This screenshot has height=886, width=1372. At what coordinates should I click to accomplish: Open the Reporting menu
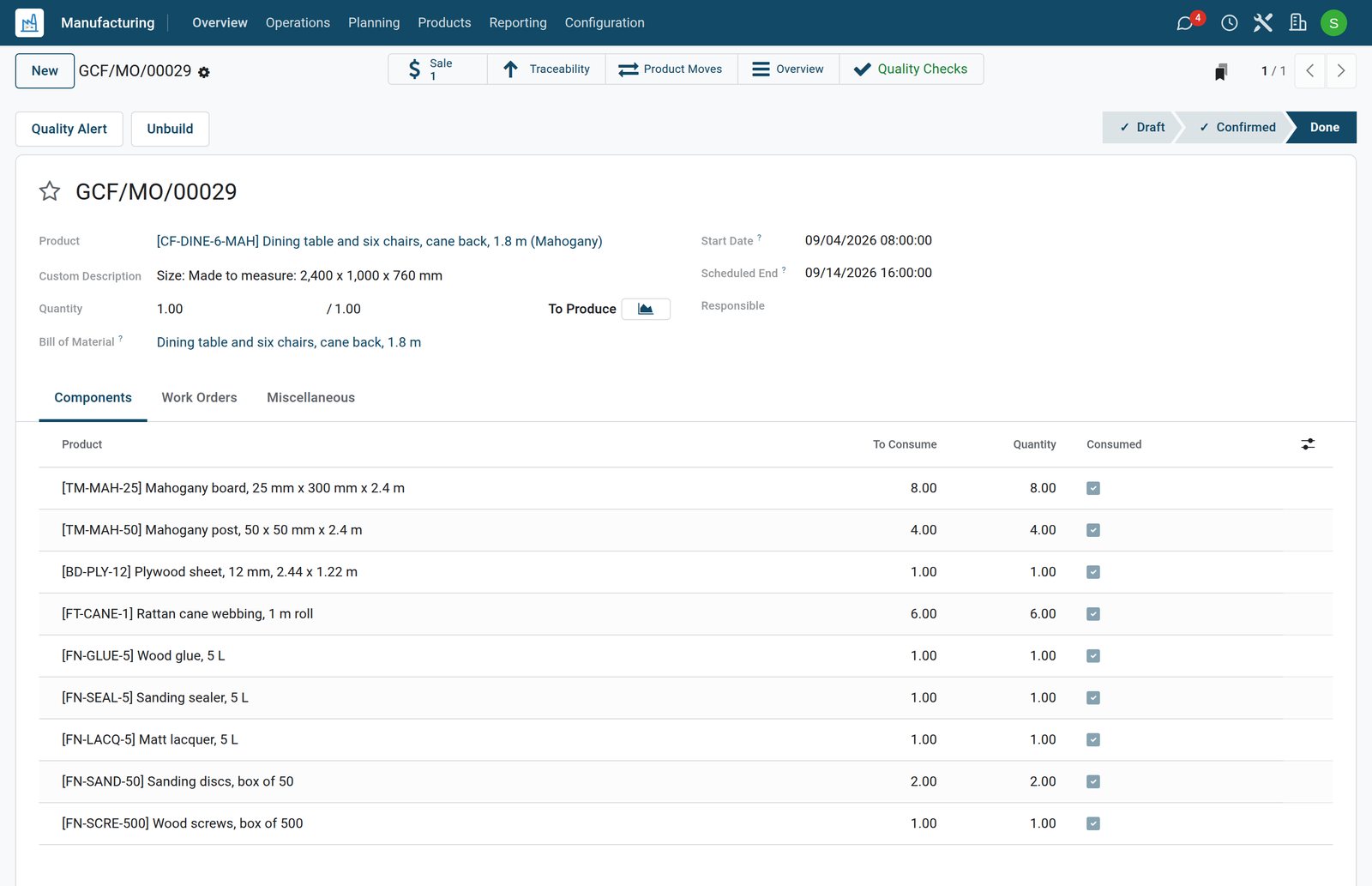pos(518,23)
